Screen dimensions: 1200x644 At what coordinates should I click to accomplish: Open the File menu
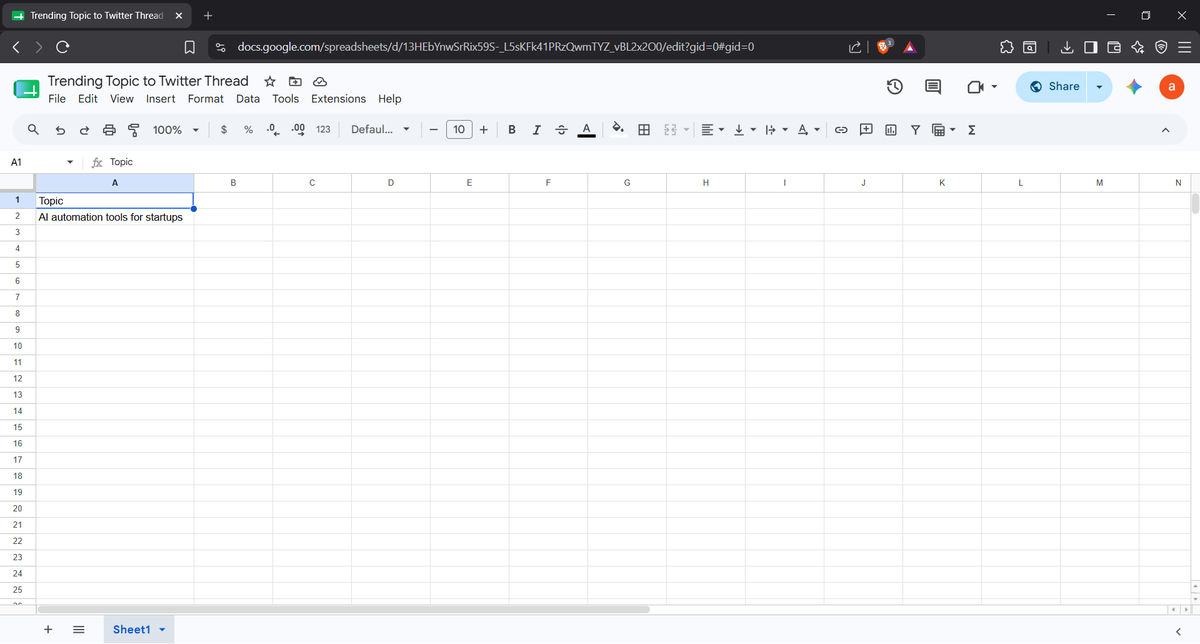tap(58, 99)
